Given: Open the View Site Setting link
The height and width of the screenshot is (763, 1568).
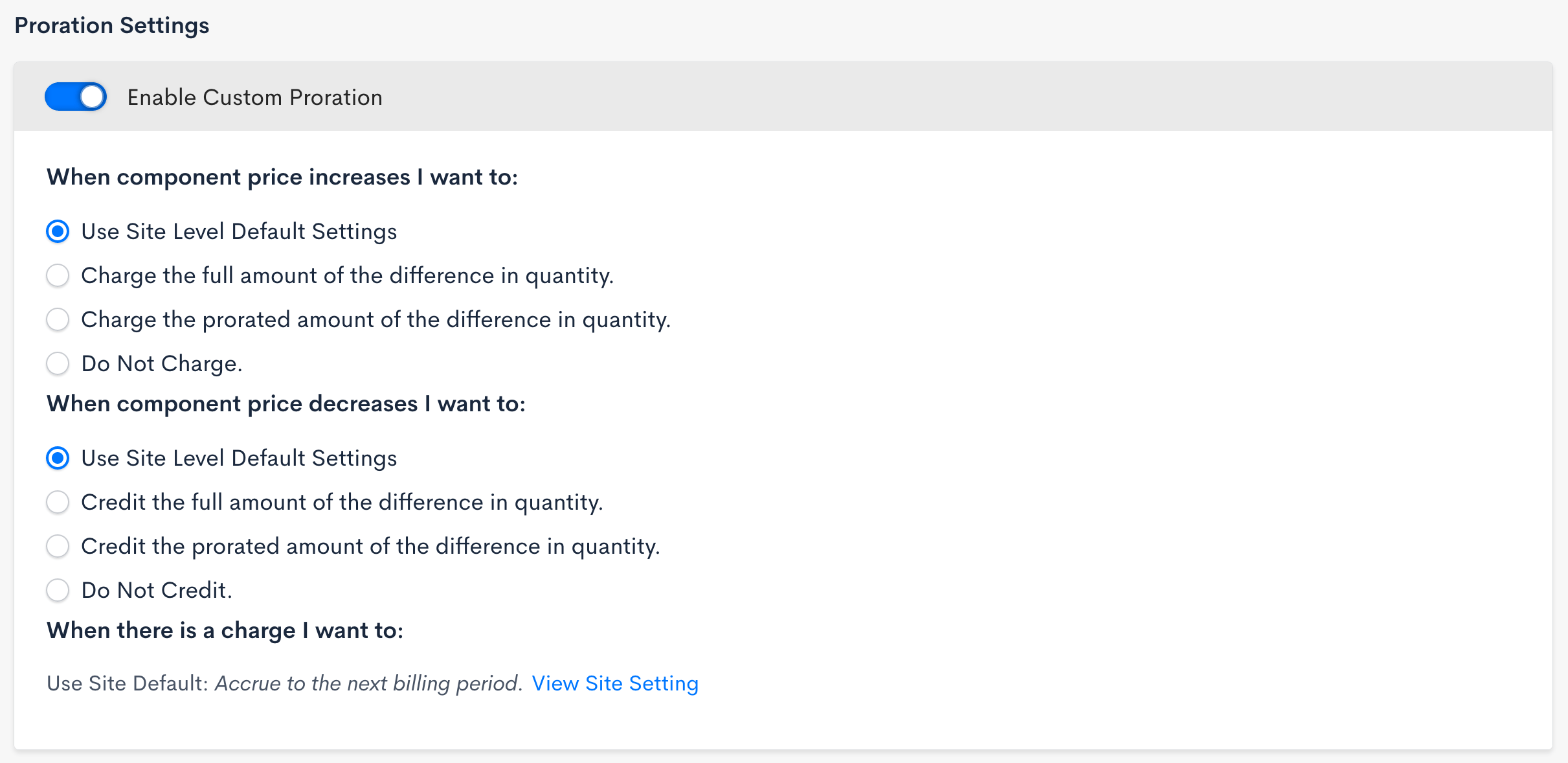Looking at the screenshot, I should 615,683.
